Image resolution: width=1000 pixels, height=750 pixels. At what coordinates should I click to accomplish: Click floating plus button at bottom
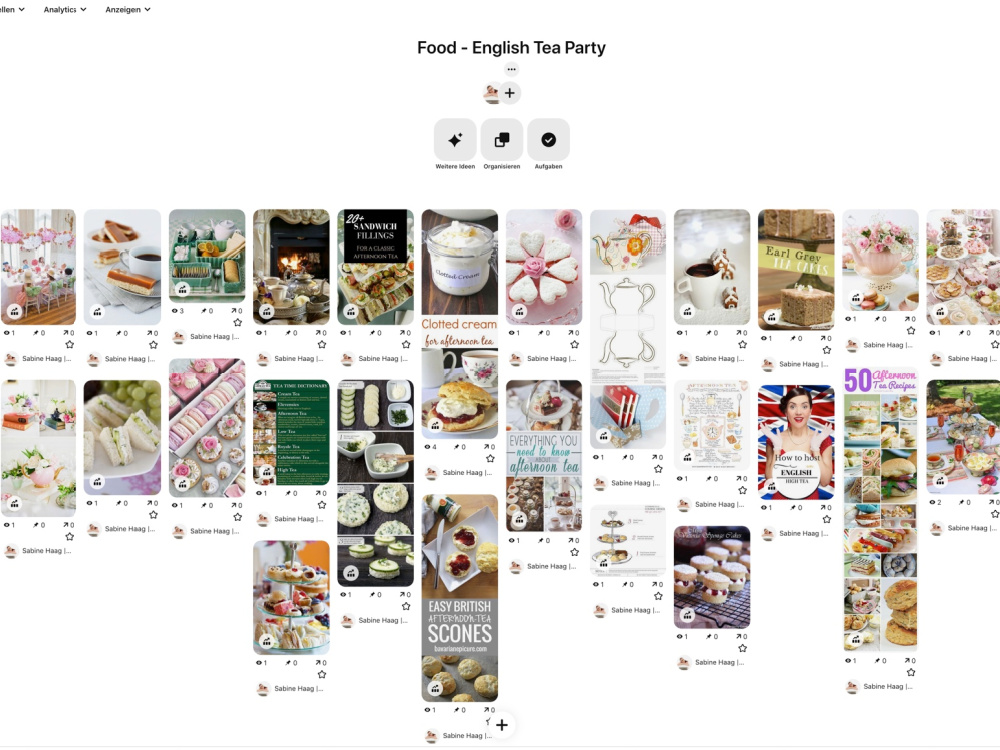(502, 725)
